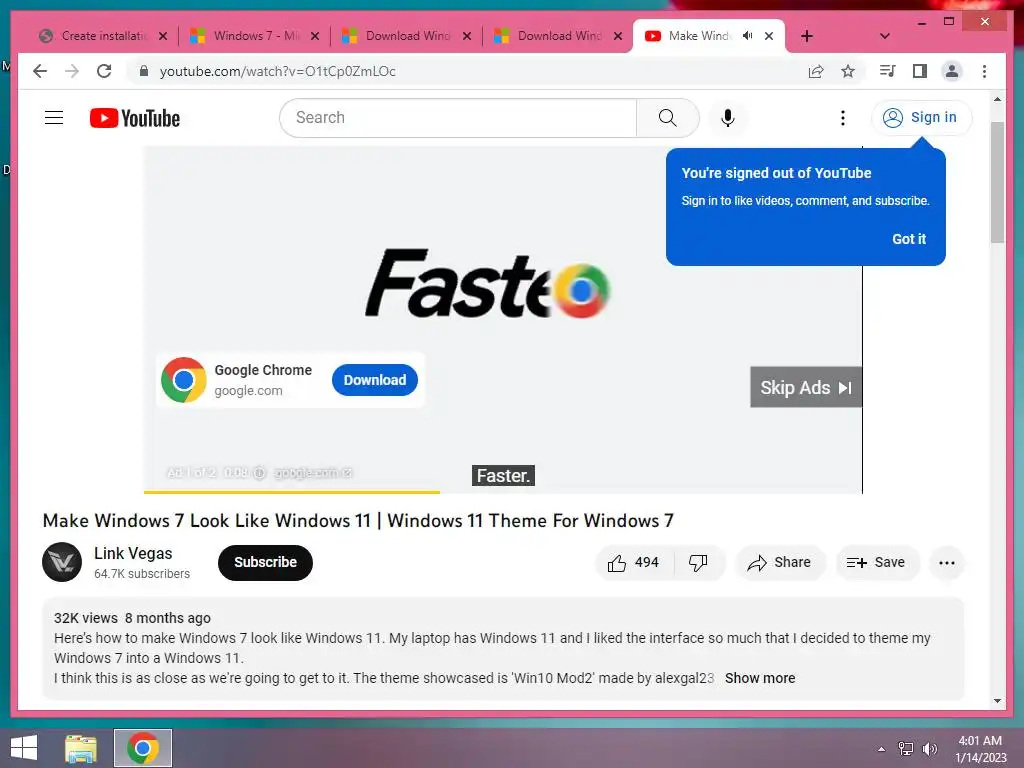
Task: Open Chrome side panel
Action: coord(920,71)
